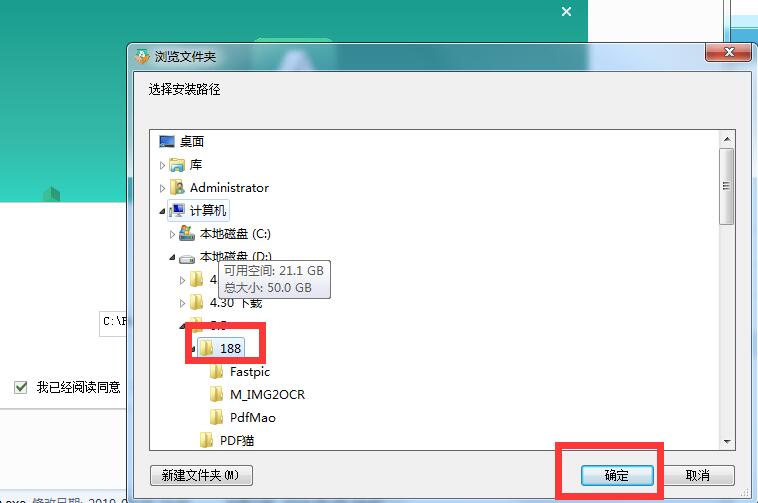Select the 库 libraries folder icon

(177, 165)
